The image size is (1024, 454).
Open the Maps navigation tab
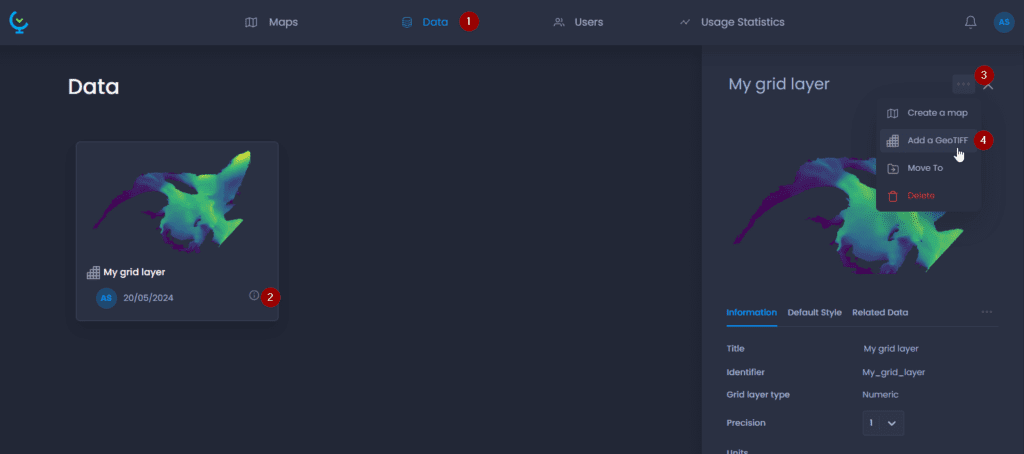pyautogui.click(x=271, y=22)
